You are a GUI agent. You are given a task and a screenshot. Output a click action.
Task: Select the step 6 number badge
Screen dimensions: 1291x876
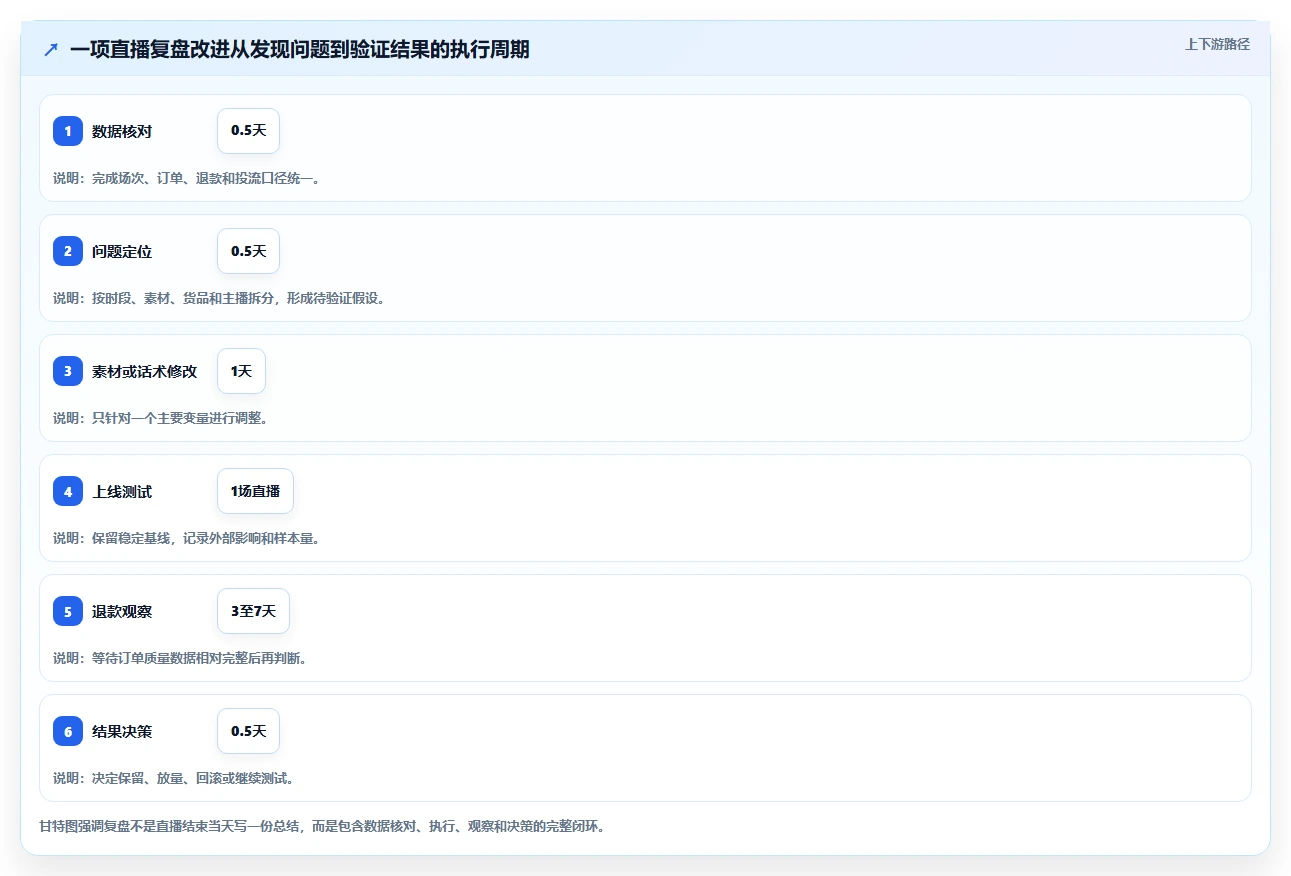(68, 731)
